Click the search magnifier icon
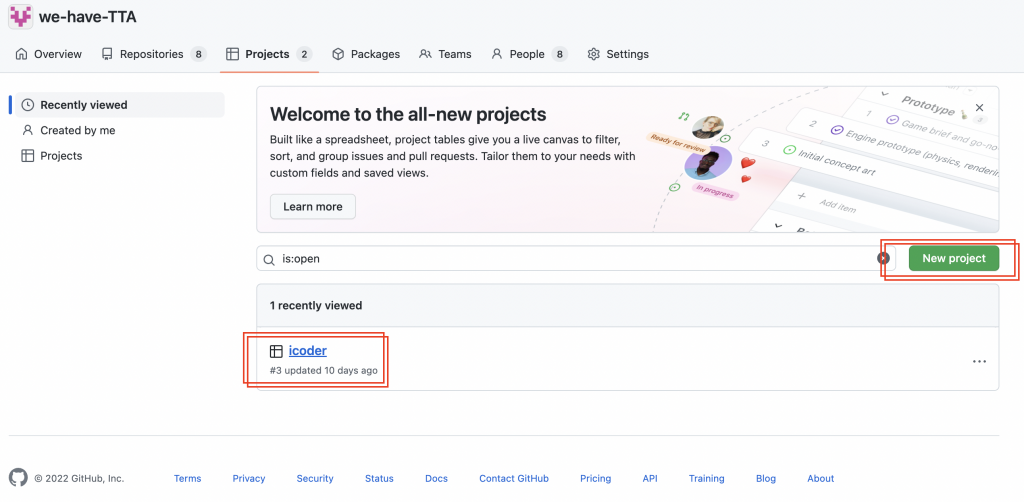The width and height of the screenshot is (1024, 502). tap(269, 259)
